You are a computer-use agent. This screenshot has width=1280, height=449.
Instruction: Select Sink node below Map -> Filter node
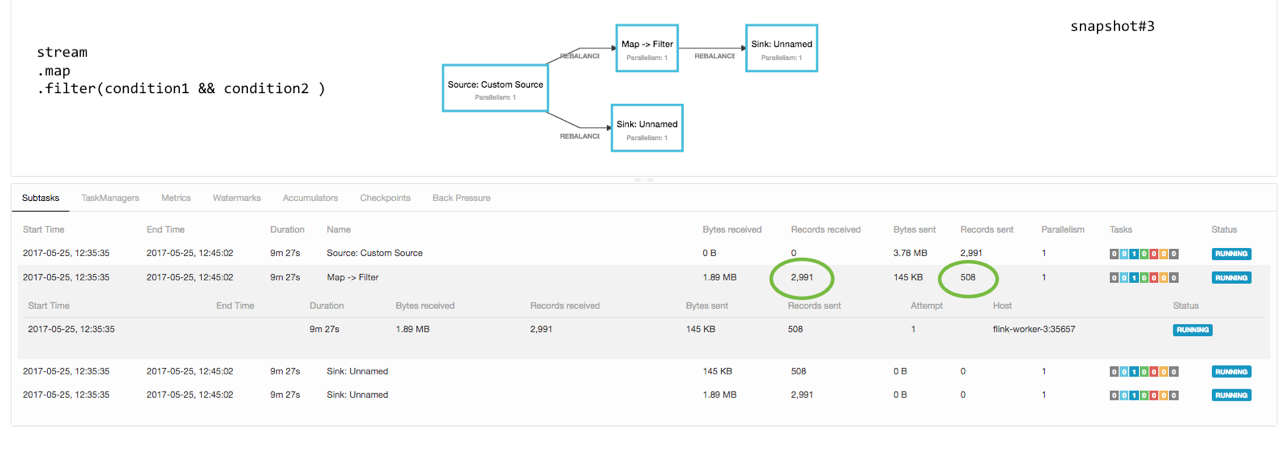647,128
